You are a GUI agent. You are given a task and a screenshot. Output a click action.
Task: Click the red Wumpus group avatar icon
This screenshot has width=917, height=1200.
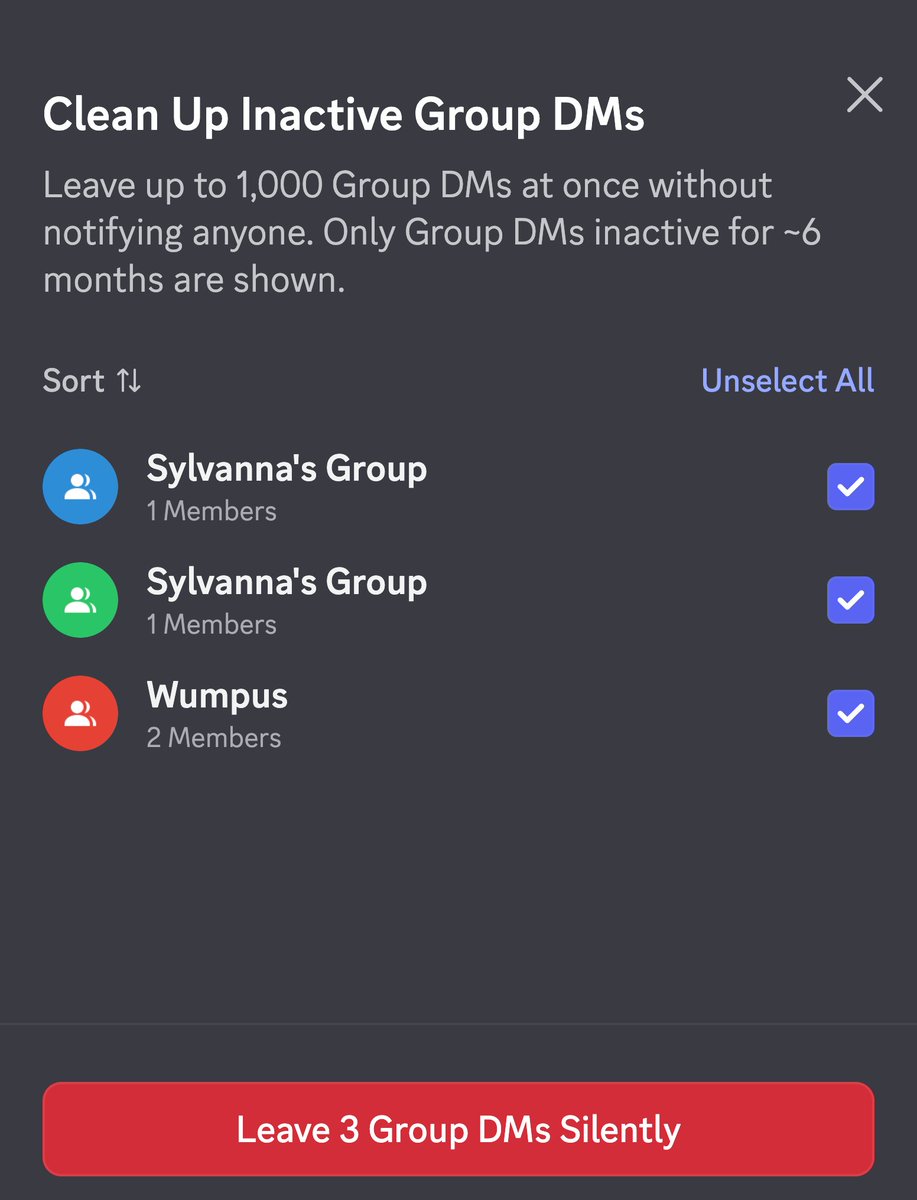click(x=80, y=713)
